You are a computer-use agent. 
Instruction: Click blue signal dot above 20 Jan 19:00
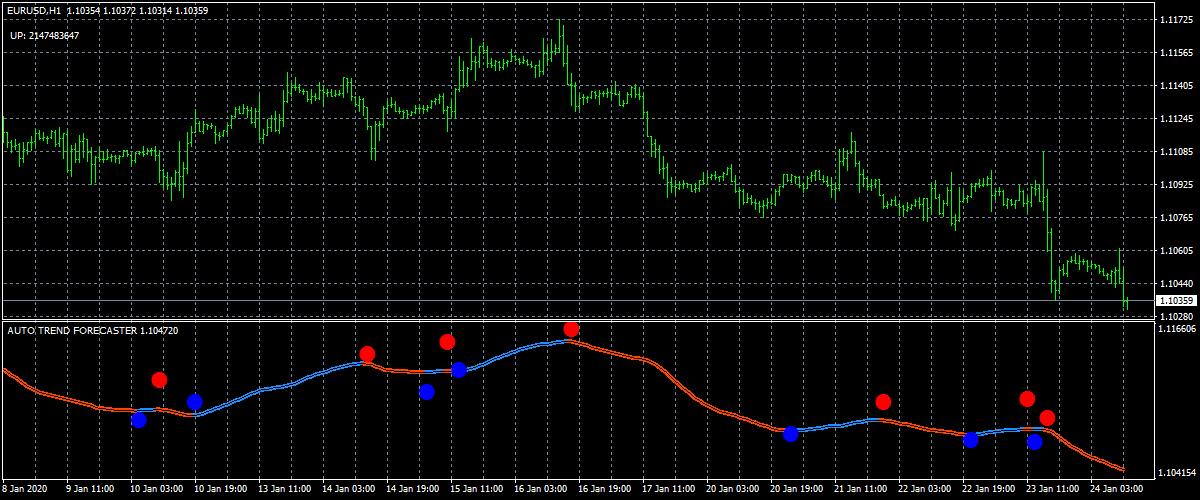coord(791,434)
